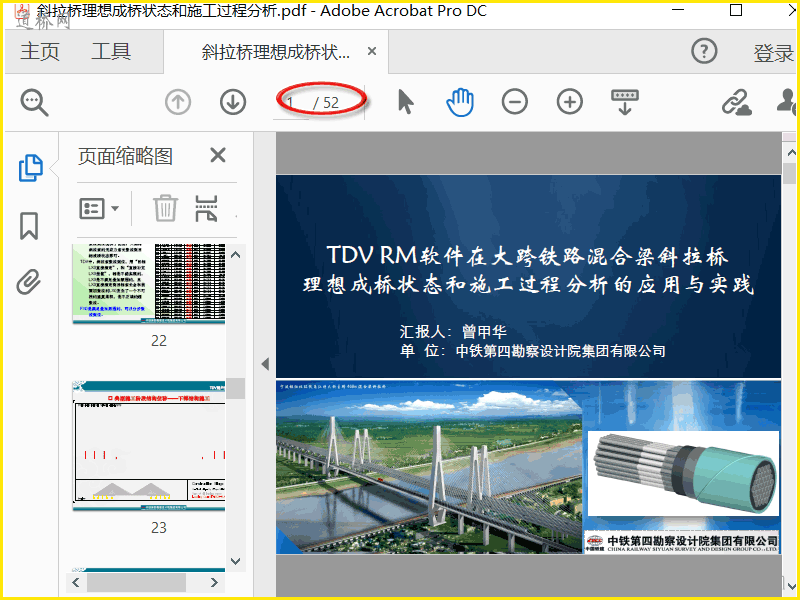Viewport: 800px width, 600px height.
Task: Click the "汇报人: 曾甲华" text
Action: [453, 332]
